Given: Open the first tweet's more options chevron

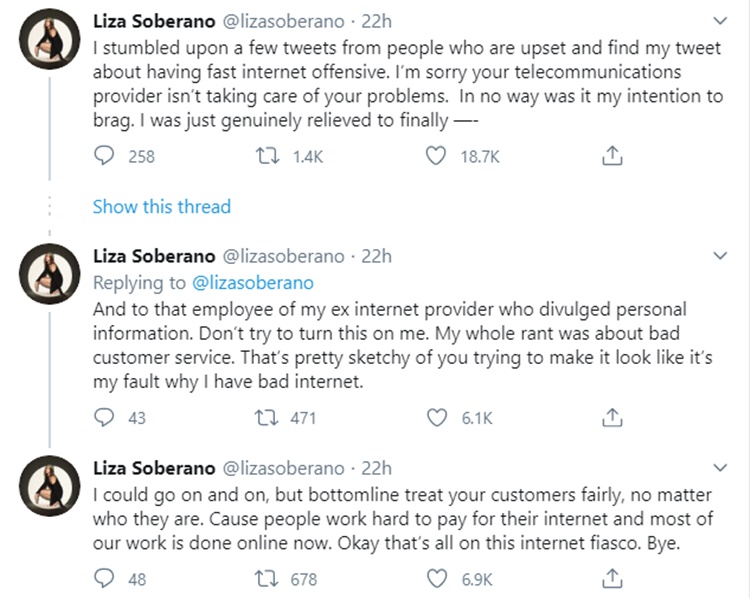Looking at the screenshot, I should [x=719, y=20].
